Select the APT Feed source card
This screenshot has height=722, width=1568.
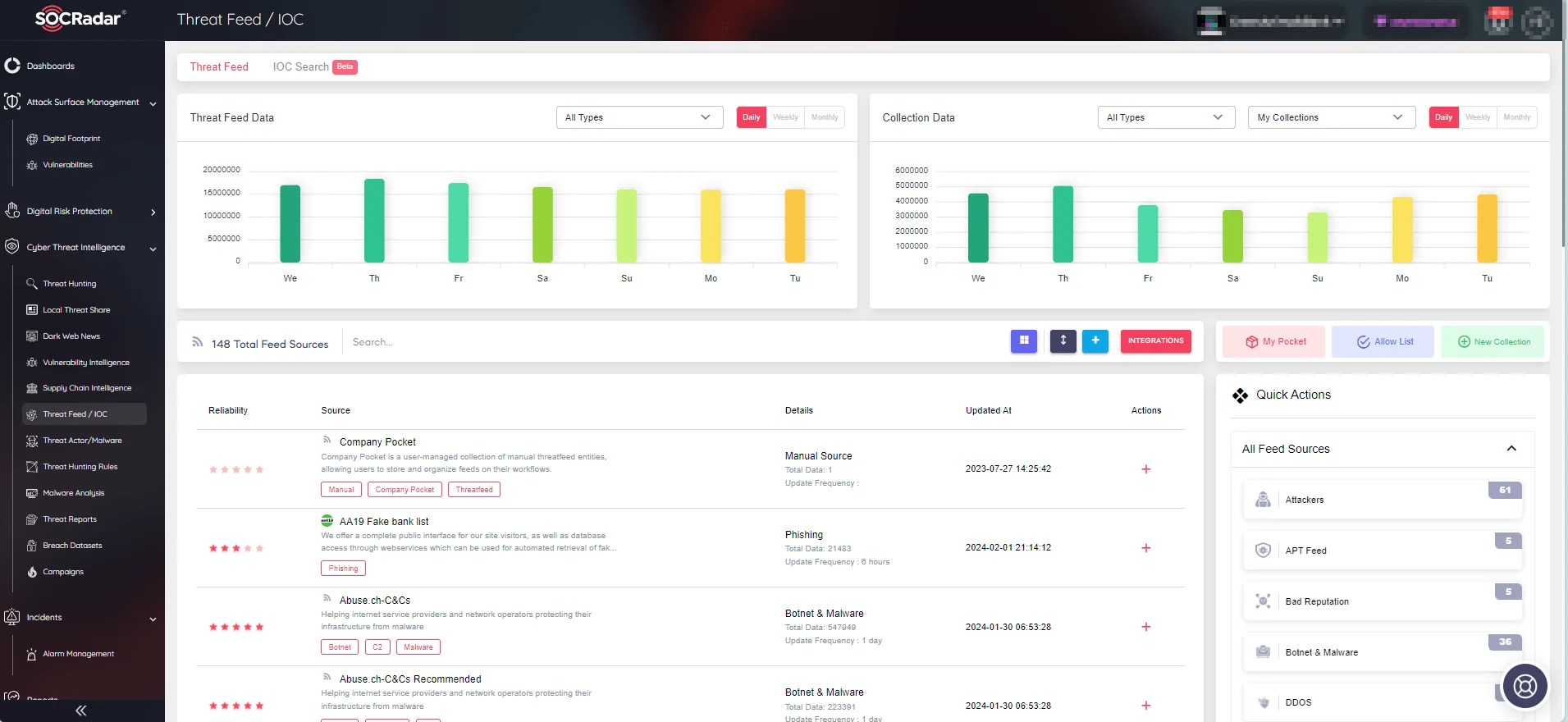tap(1383, 551)
